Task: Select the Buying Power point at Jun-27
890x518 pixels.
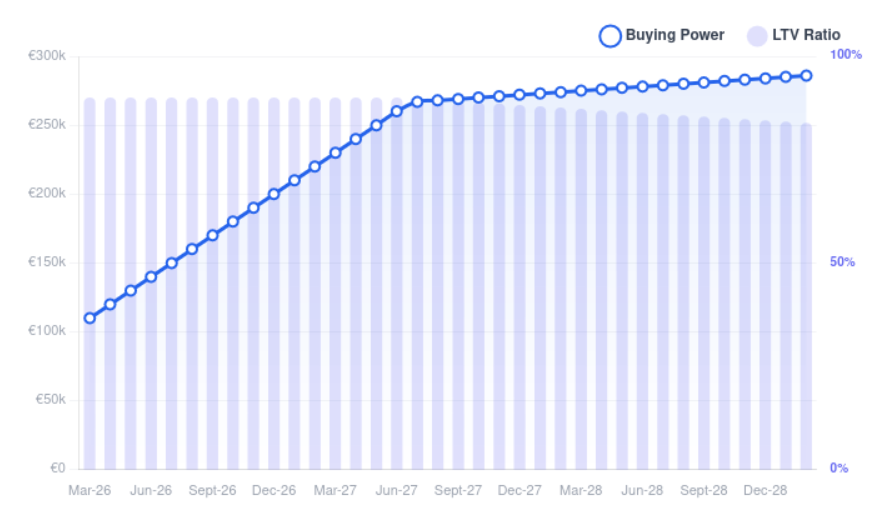Action: [397, 111]
